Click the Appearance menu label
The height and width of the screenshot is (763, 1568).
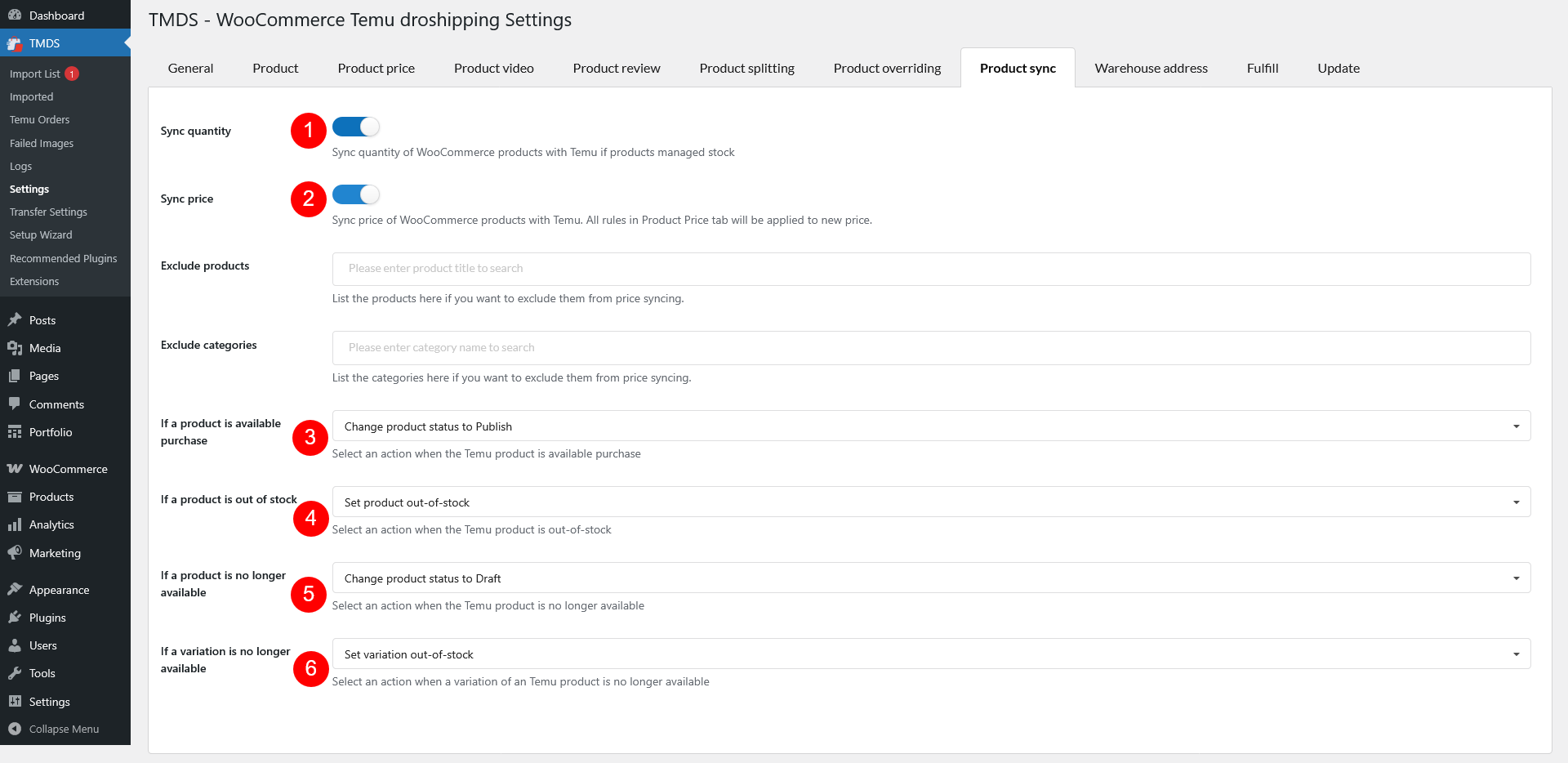point(59,590)
